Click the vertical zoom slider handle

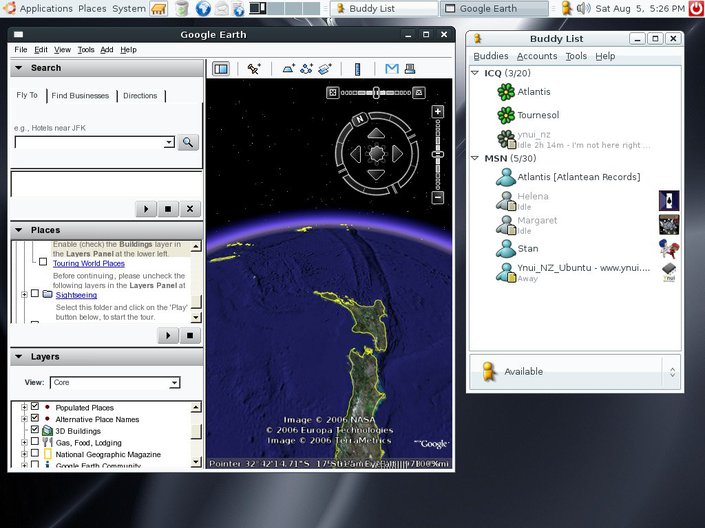pyautogui.click(x=437, y=154)
